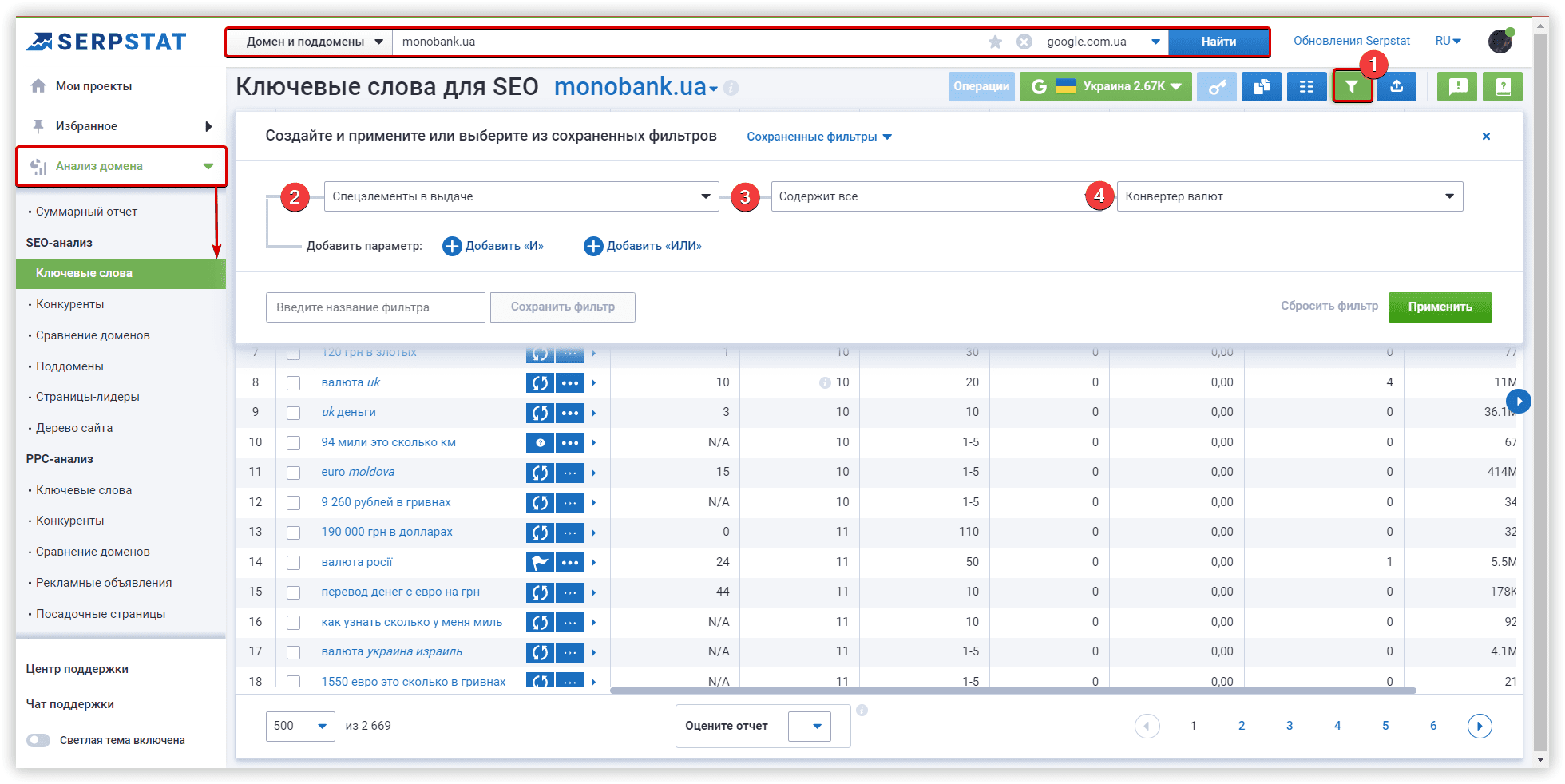Select checkbox for 'валюта росії' row
The height and width of the screenshot is (784, 1565).
[293, 563]
